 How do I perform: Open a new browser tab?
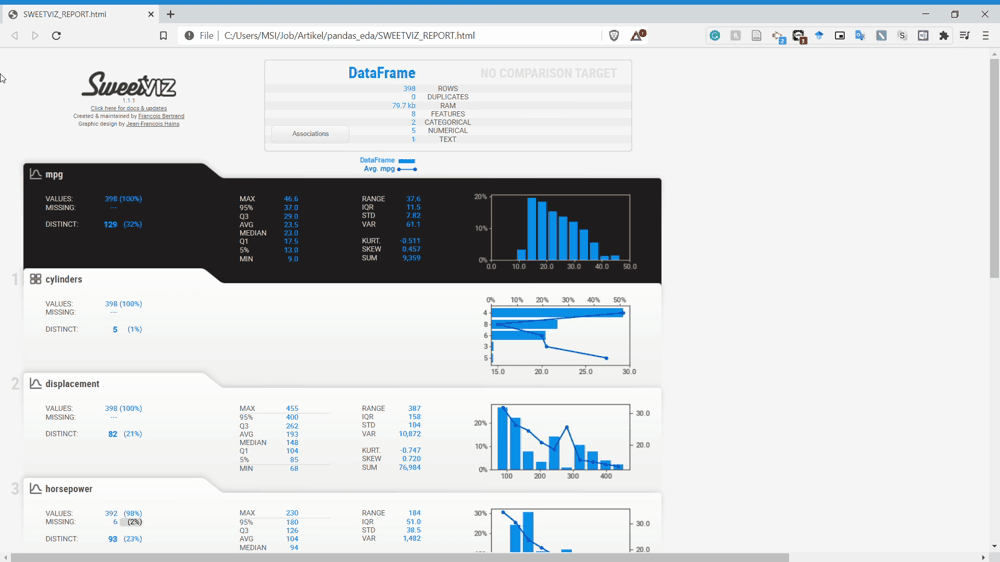(170, 14)
